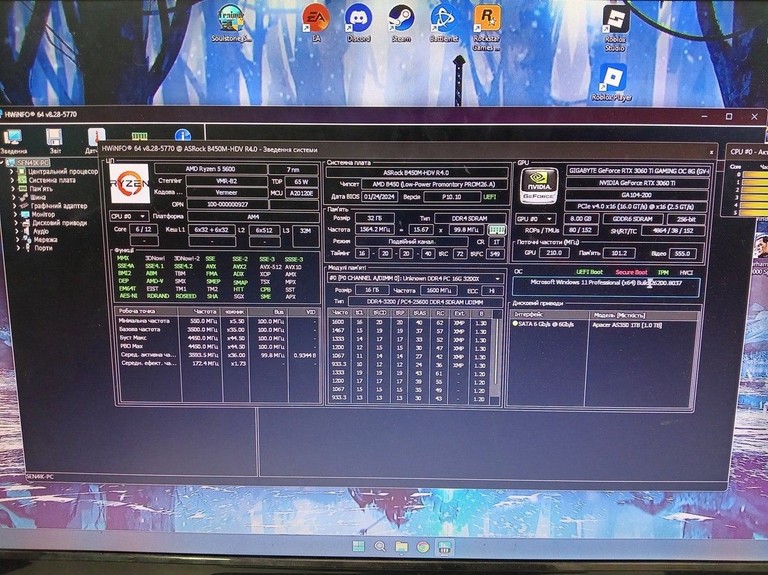Click the Буст Макс row in clock table
Viewport: 768px width, 575px height.
click(216, 338)
